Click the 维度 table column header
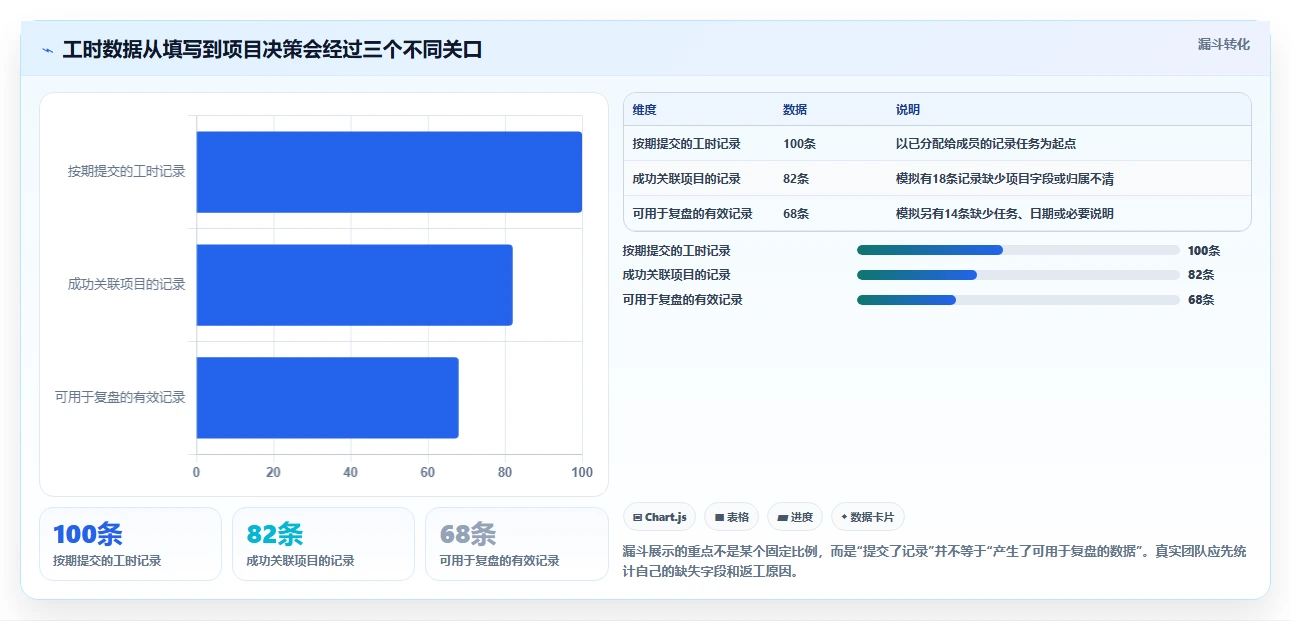 [x=645, y=110]
